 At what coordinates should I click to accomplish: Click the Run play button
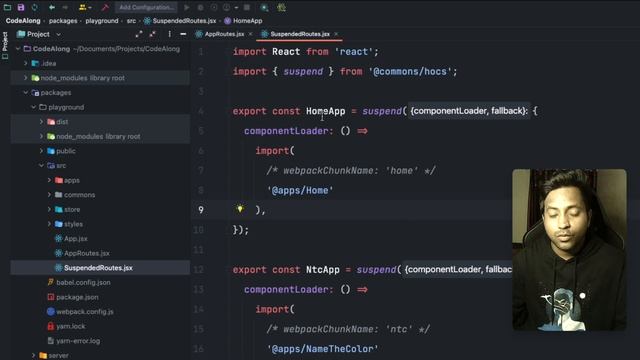(x=187, y=7)
